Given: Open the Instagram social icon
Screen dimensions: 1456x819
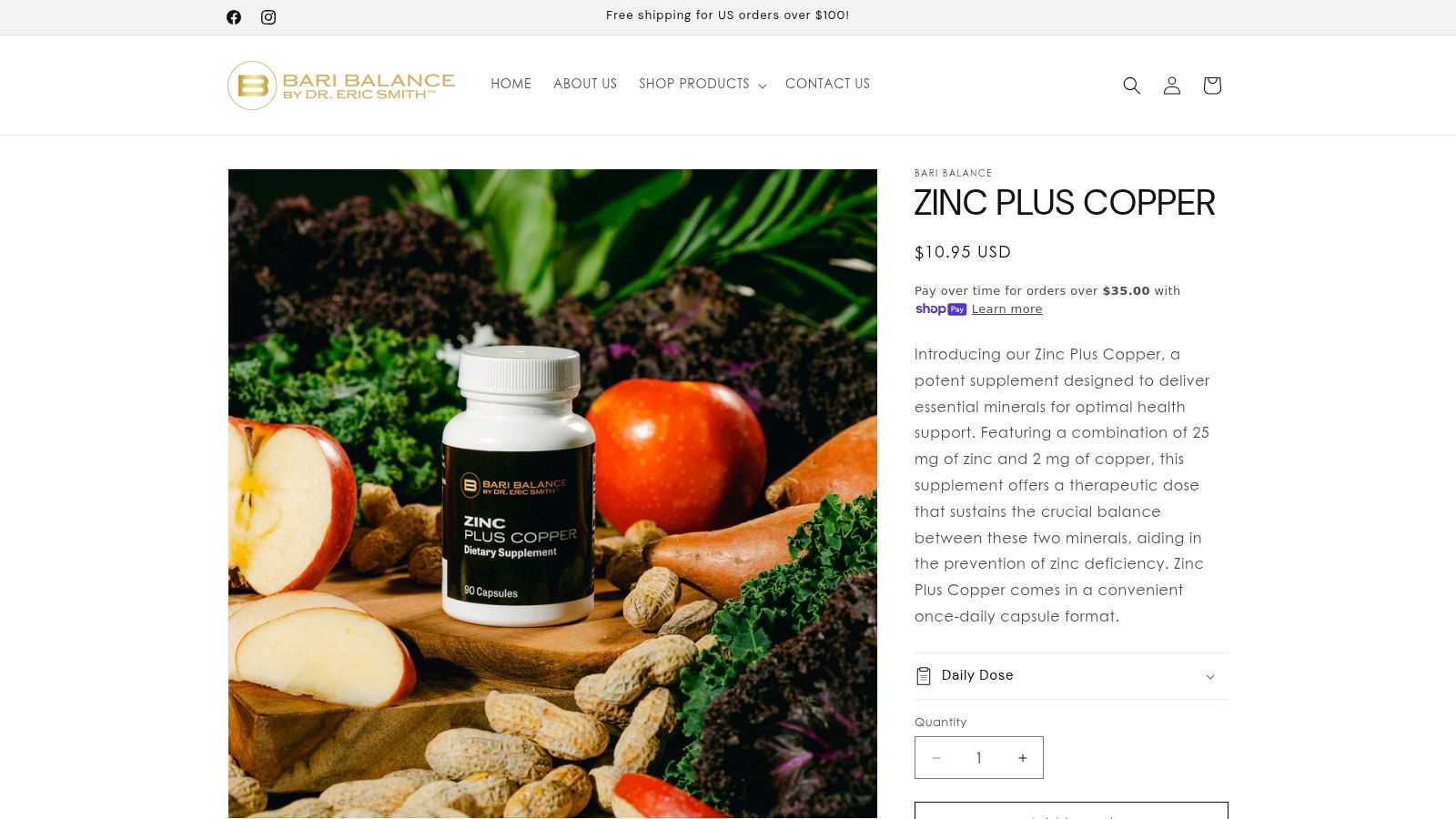Looking at the screenshot, I should [x=268, y=17].
